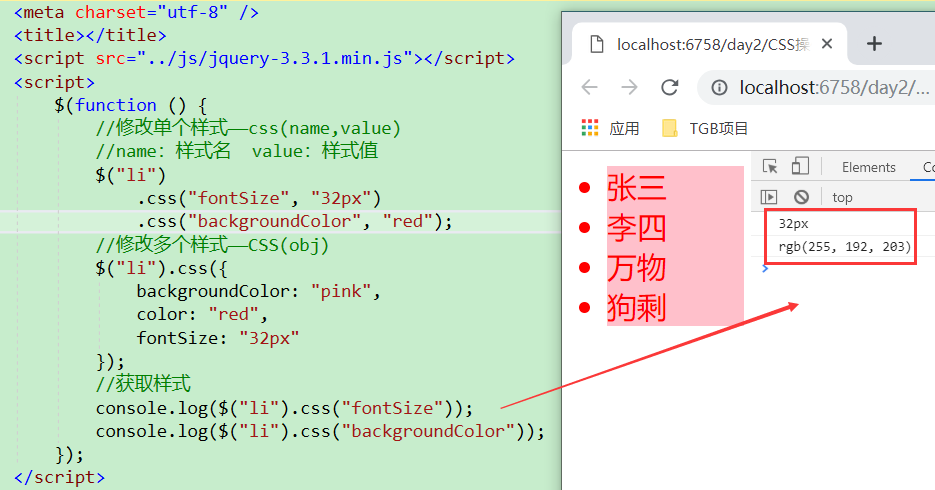Reload the page with the refresh icon

tap(670, 88)
